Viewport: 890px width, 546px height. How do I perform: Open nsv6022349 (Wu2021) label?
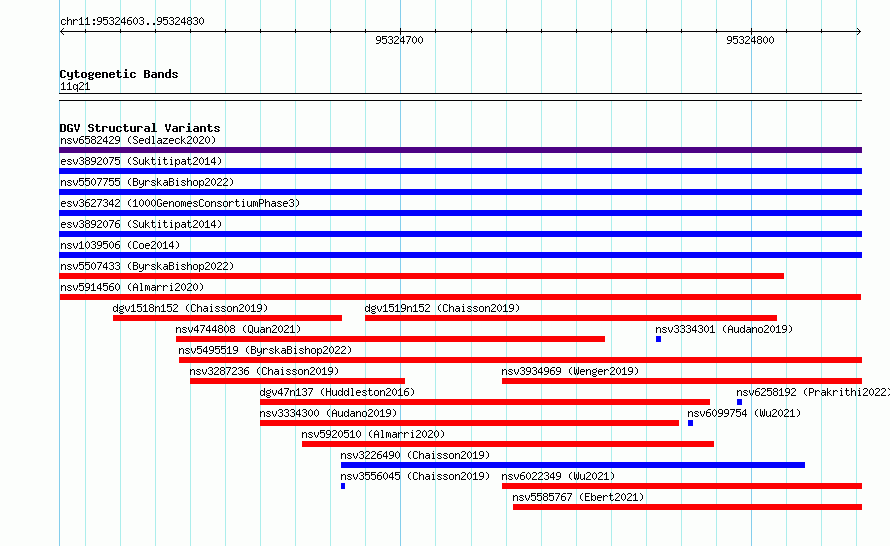(558, 476)
